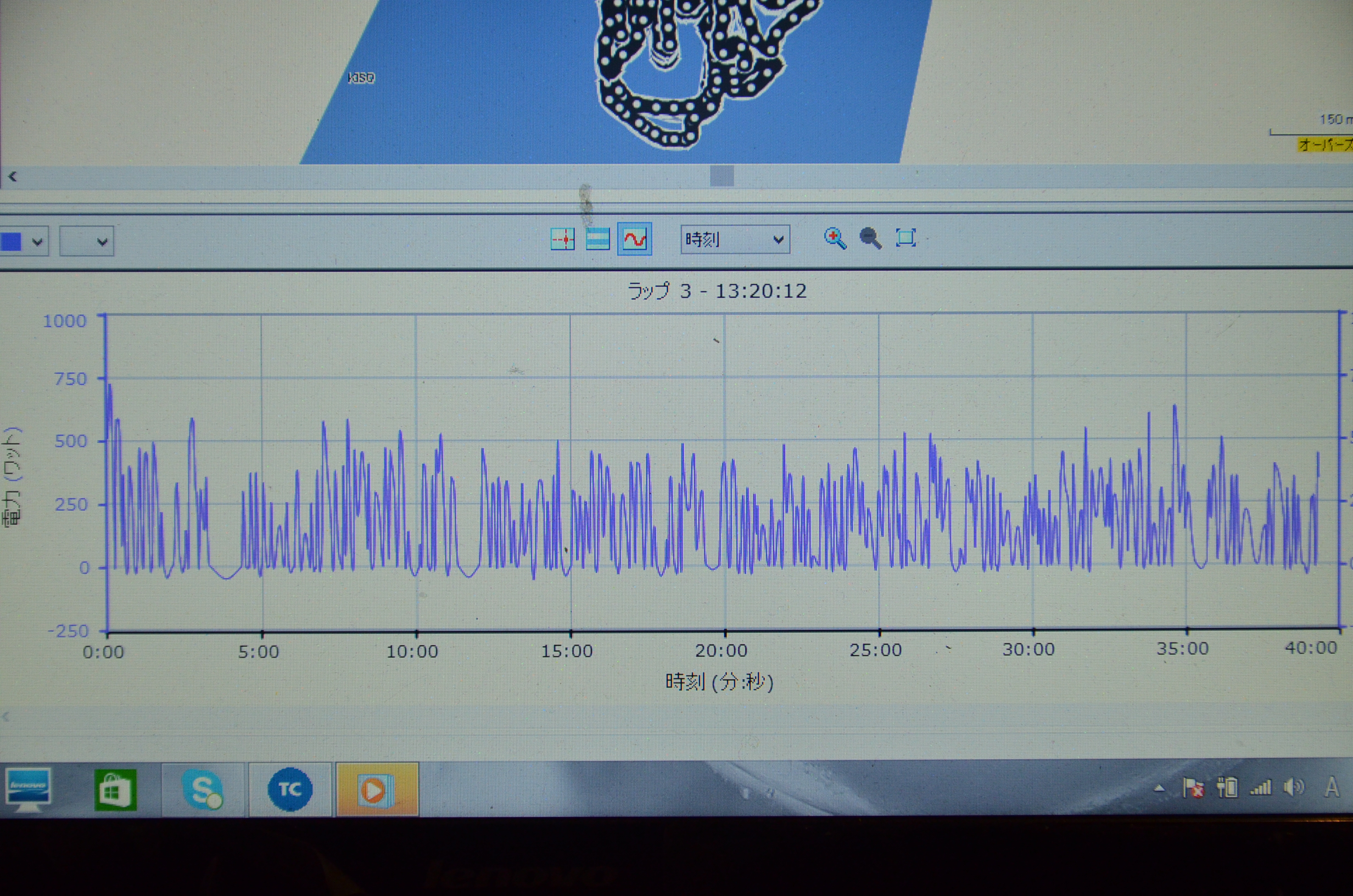Screen dimensions: 1353x896
Task: Click the chart title ラップ 3 - 13:20:12
Action: (717, 291)
